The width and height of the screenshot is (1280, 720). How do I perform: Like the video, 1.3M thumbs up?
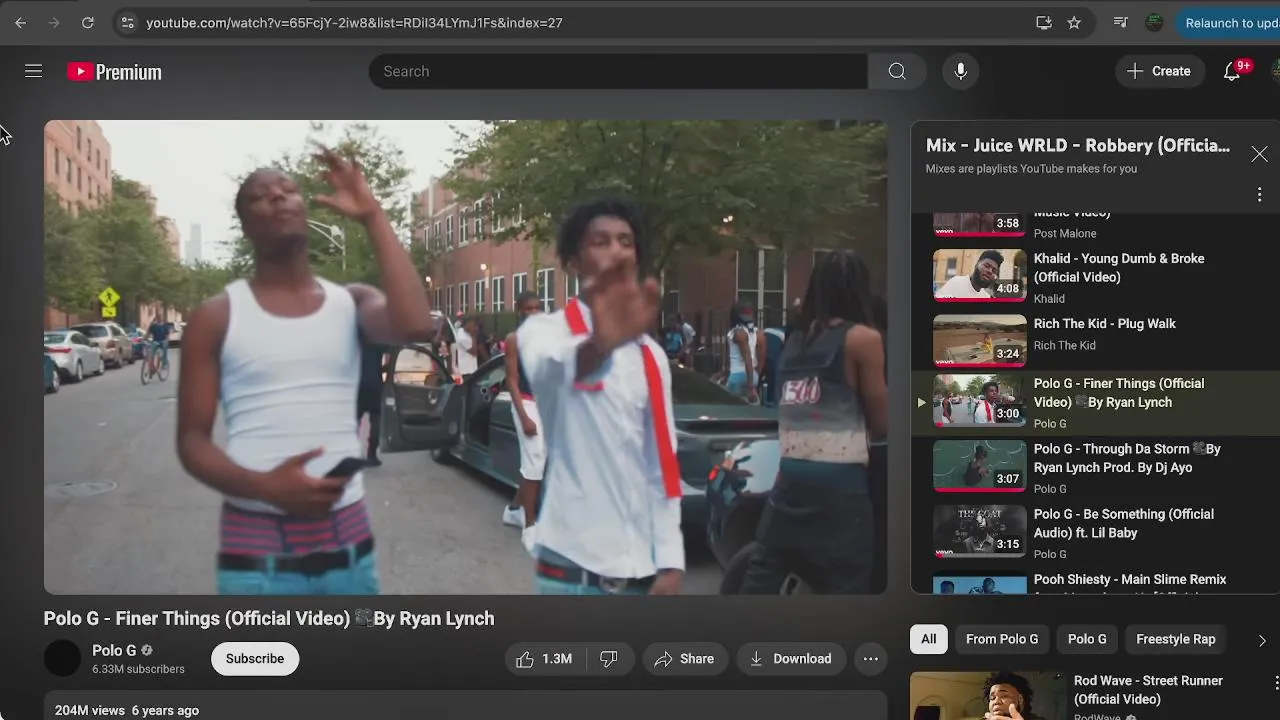[x=544, y=658]
